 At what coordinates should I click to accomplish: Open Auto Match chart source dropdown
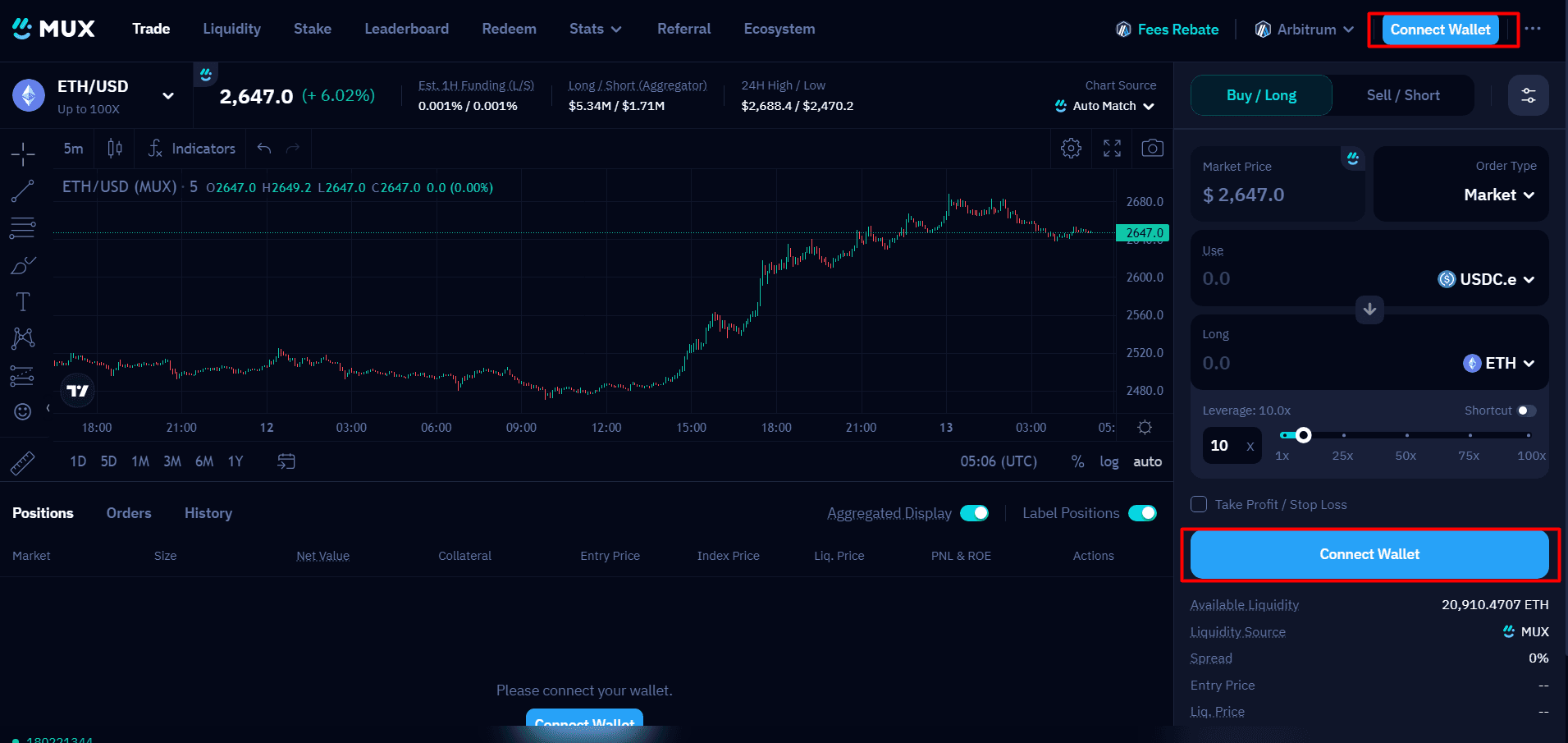(1104, 106)
